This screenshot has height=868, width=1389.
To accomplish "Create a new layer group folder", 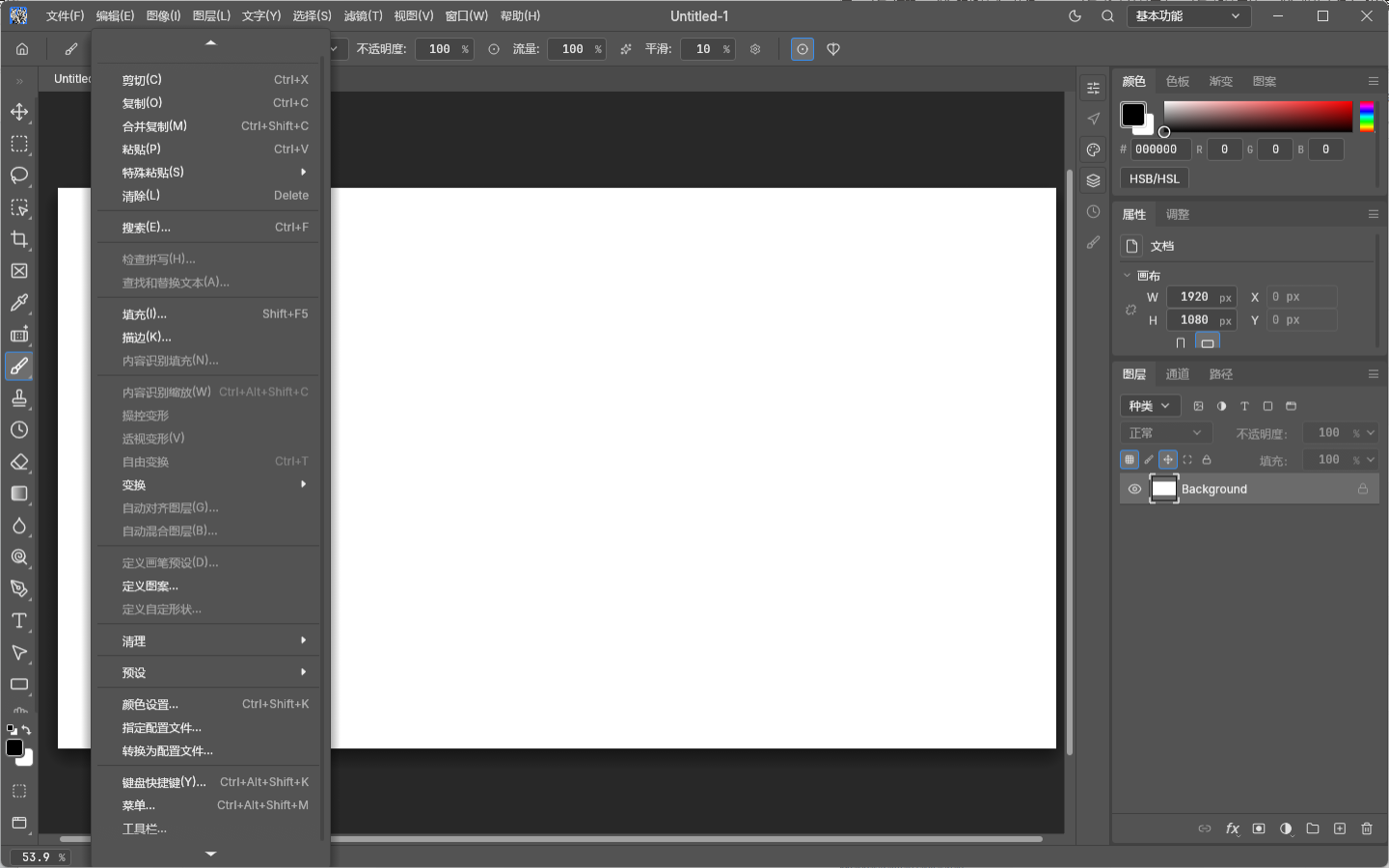I will pyautogui.click(x=1313, y=828).
